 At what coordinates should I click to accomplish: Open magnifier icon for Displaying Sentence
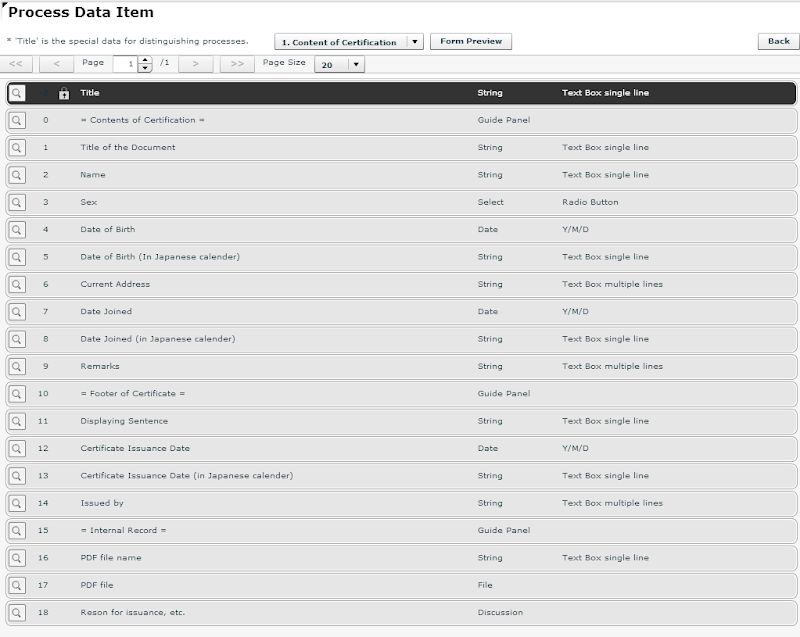17,421
